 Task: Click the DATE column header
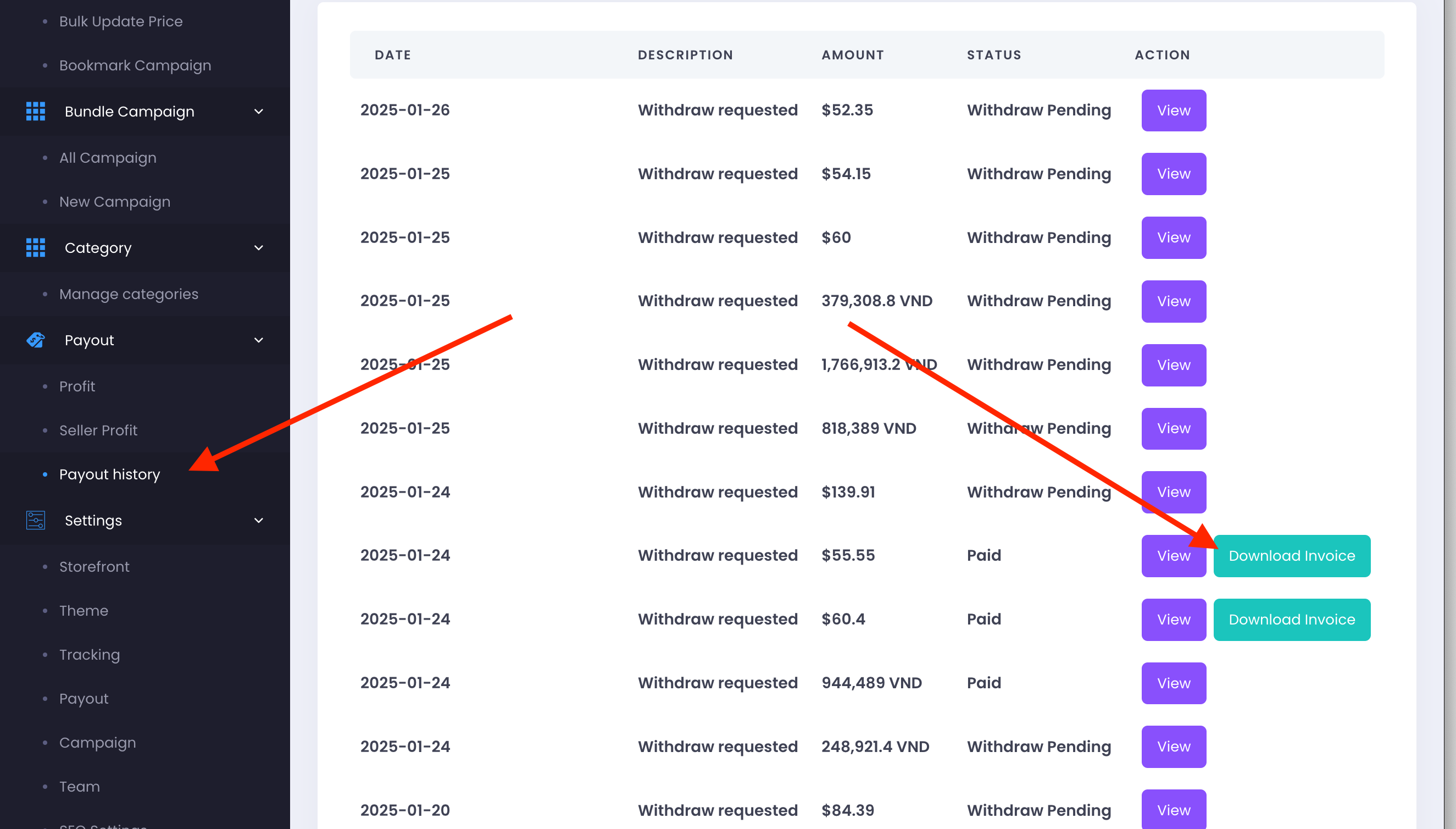pyautogui.click(x=393, y=55)
